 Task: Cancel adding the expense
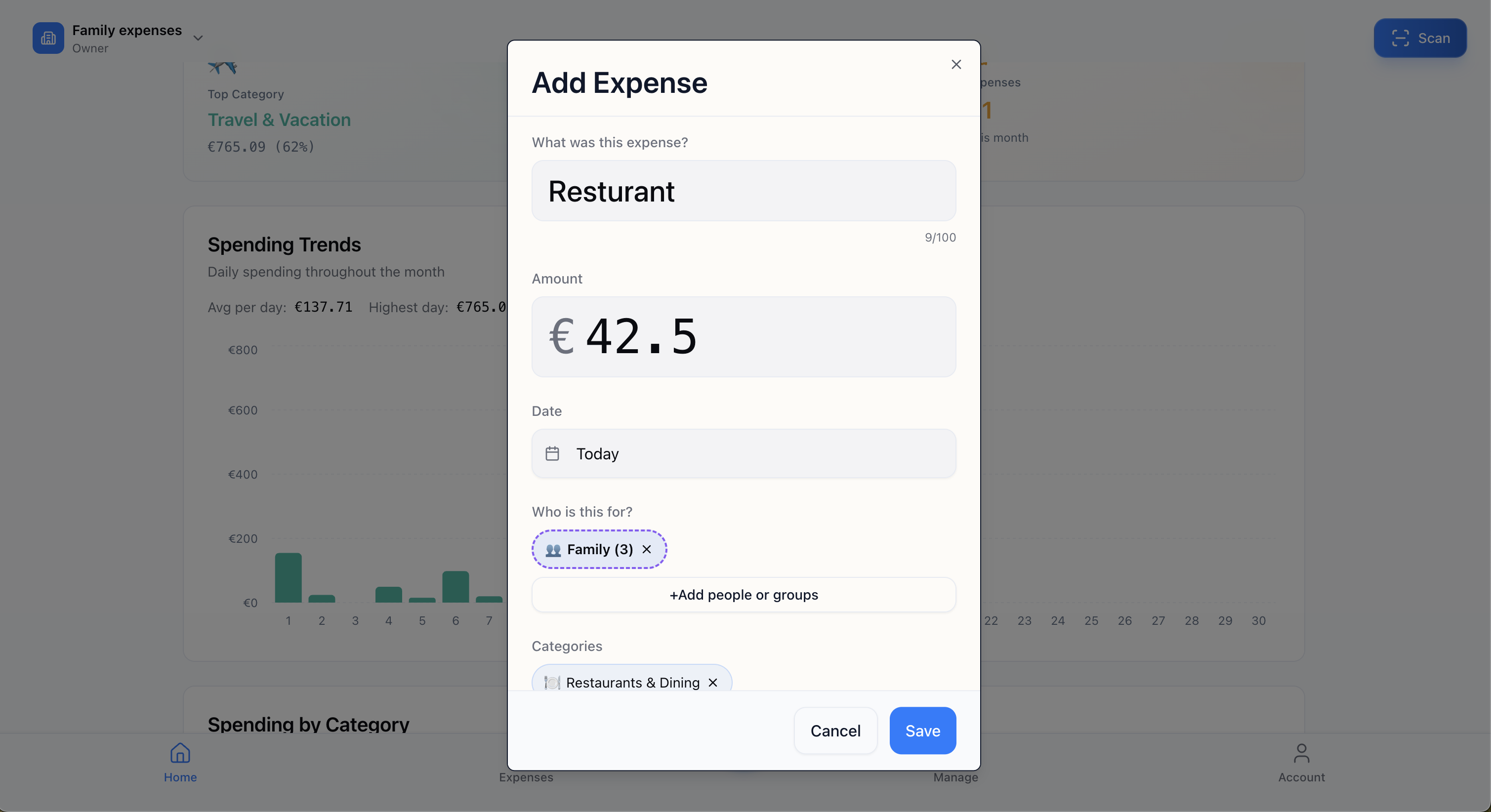(835, 731)
